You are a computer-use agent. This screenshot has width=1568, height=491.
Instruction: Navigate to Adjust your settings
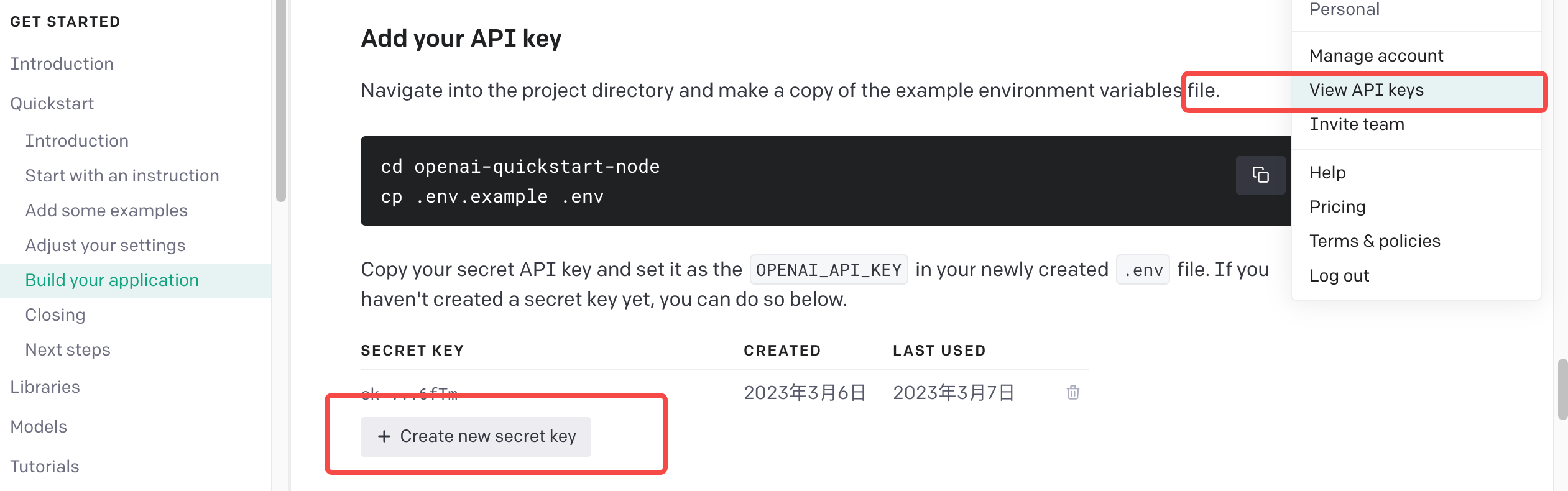click(105, 245)
